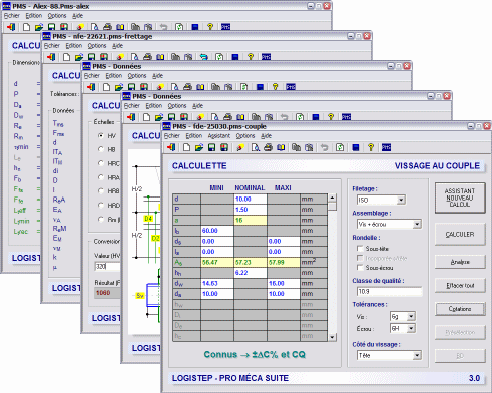The image size is (492, 393).
Task: Select the HRC hardness scale radio button
Action: (x=101, y=163)
